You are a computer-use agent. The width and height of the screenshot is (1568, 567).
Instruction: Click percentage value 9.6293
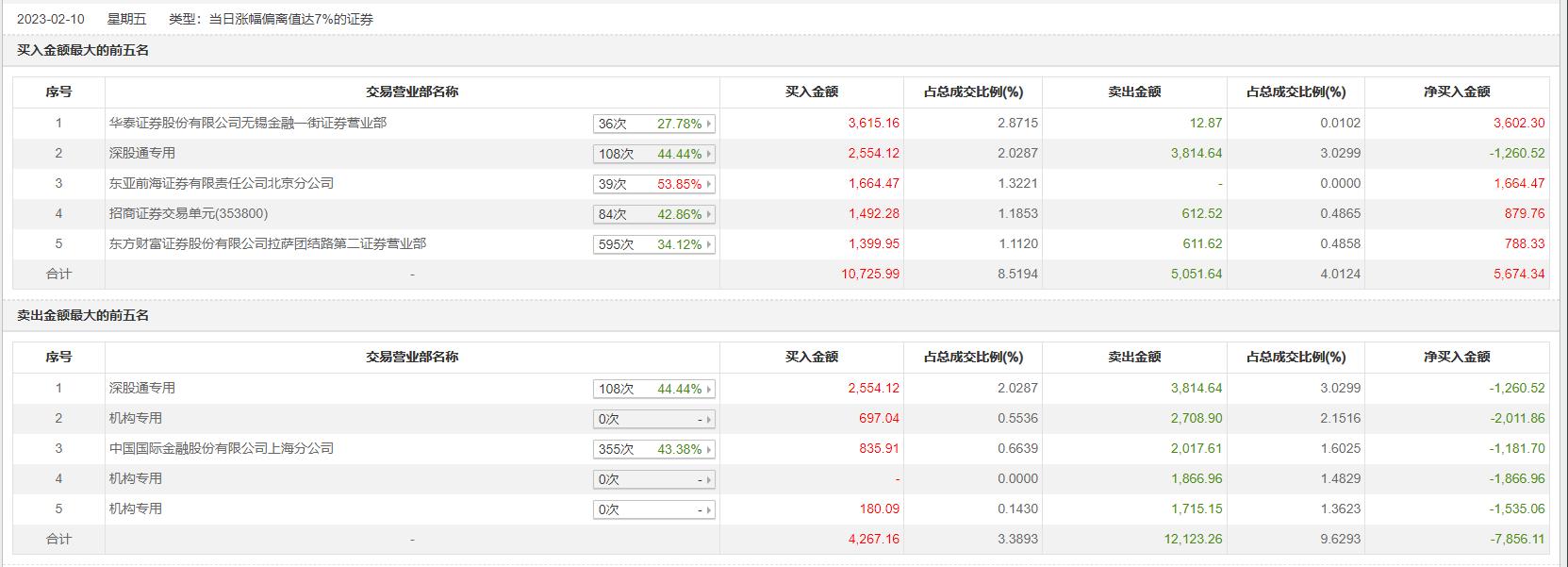(1340, 539)
